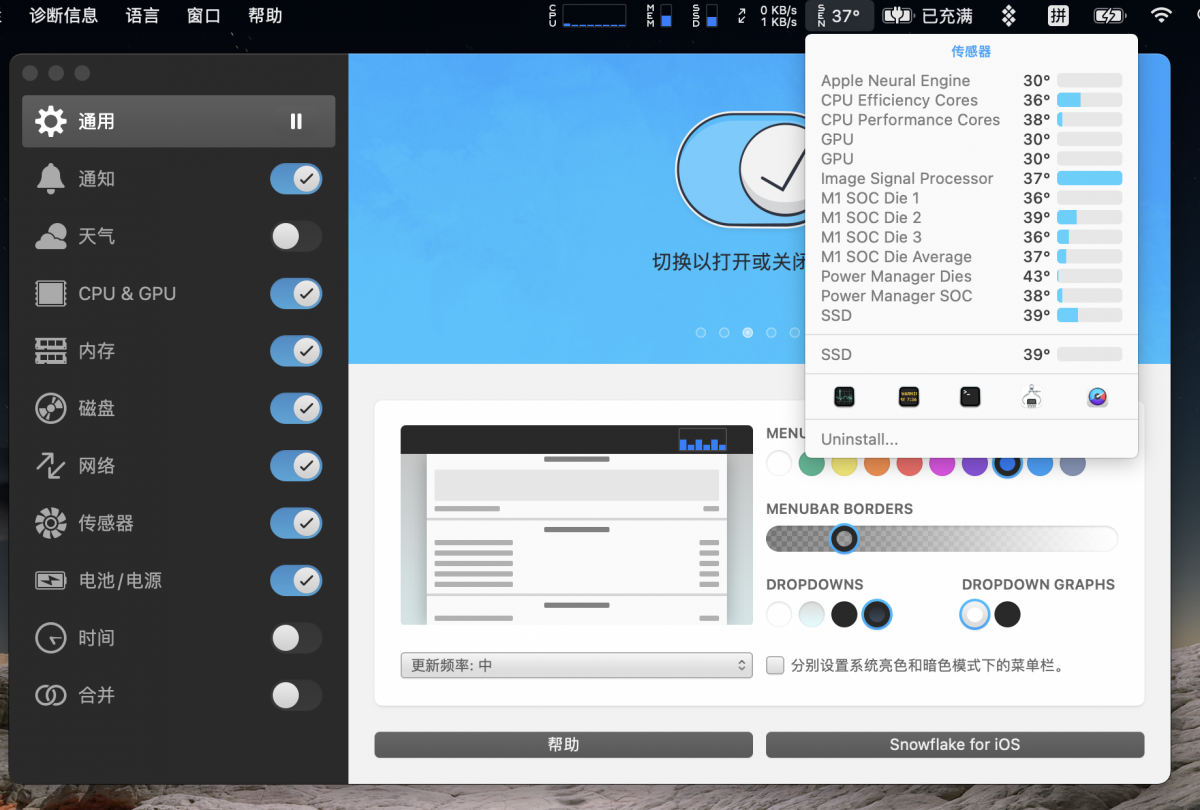Screen dimensions: 1200x810
Task: Open Terminal icon in sensors dropdown
Action: coord(970,397)
